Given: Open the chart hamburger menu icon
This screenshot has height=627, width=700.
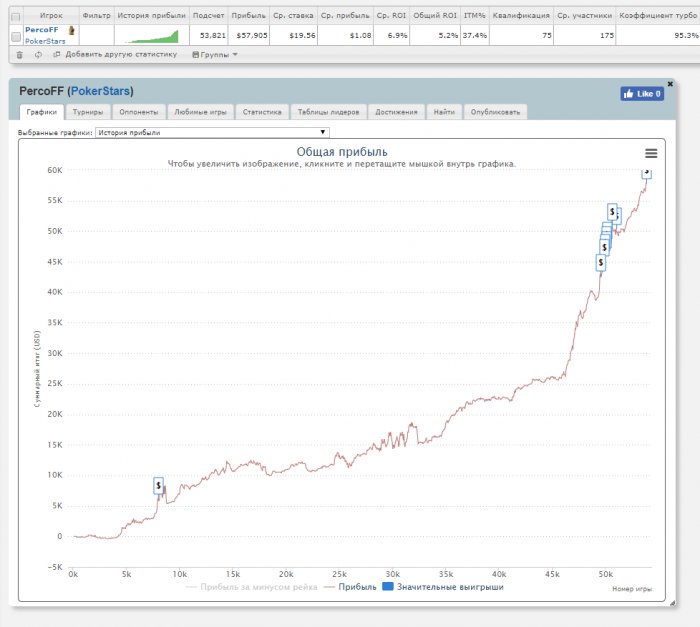Looking at the screenshot, I should coord(651,153).
